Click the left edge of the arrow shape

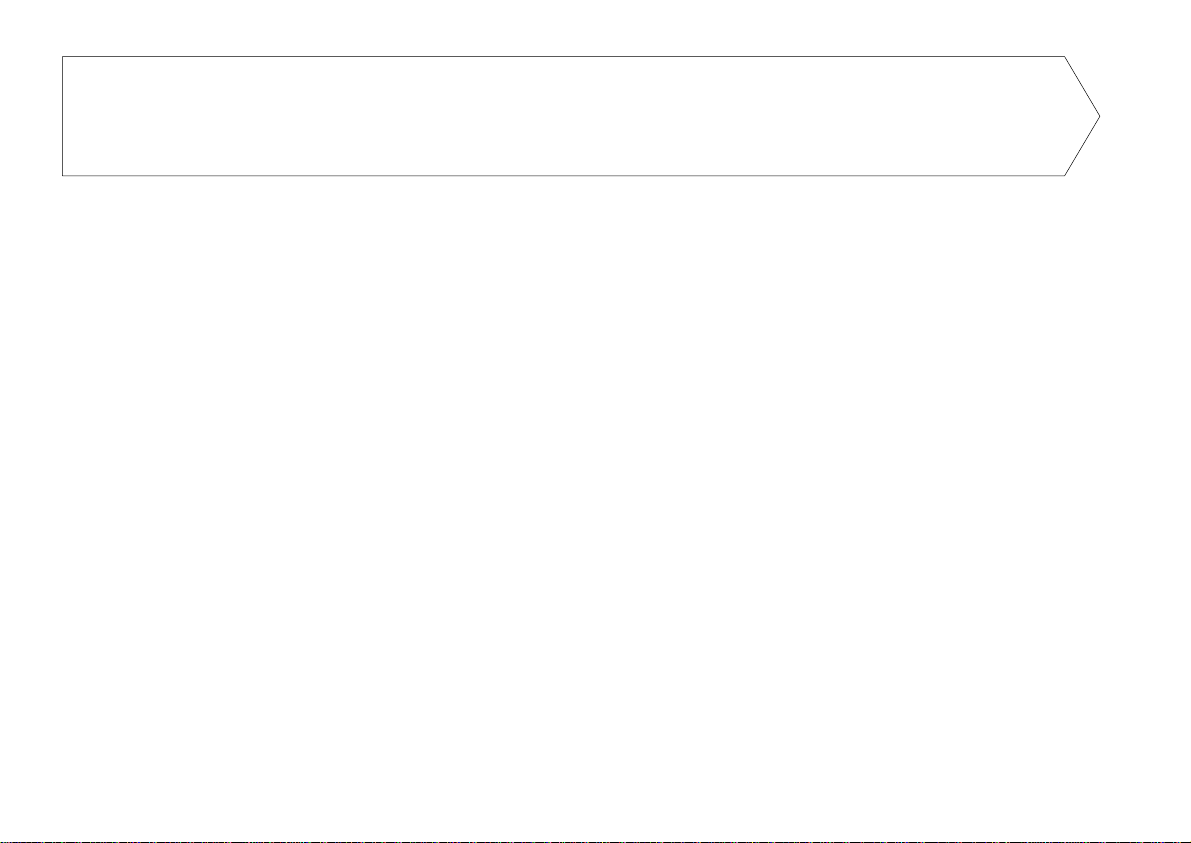point(63,116)
